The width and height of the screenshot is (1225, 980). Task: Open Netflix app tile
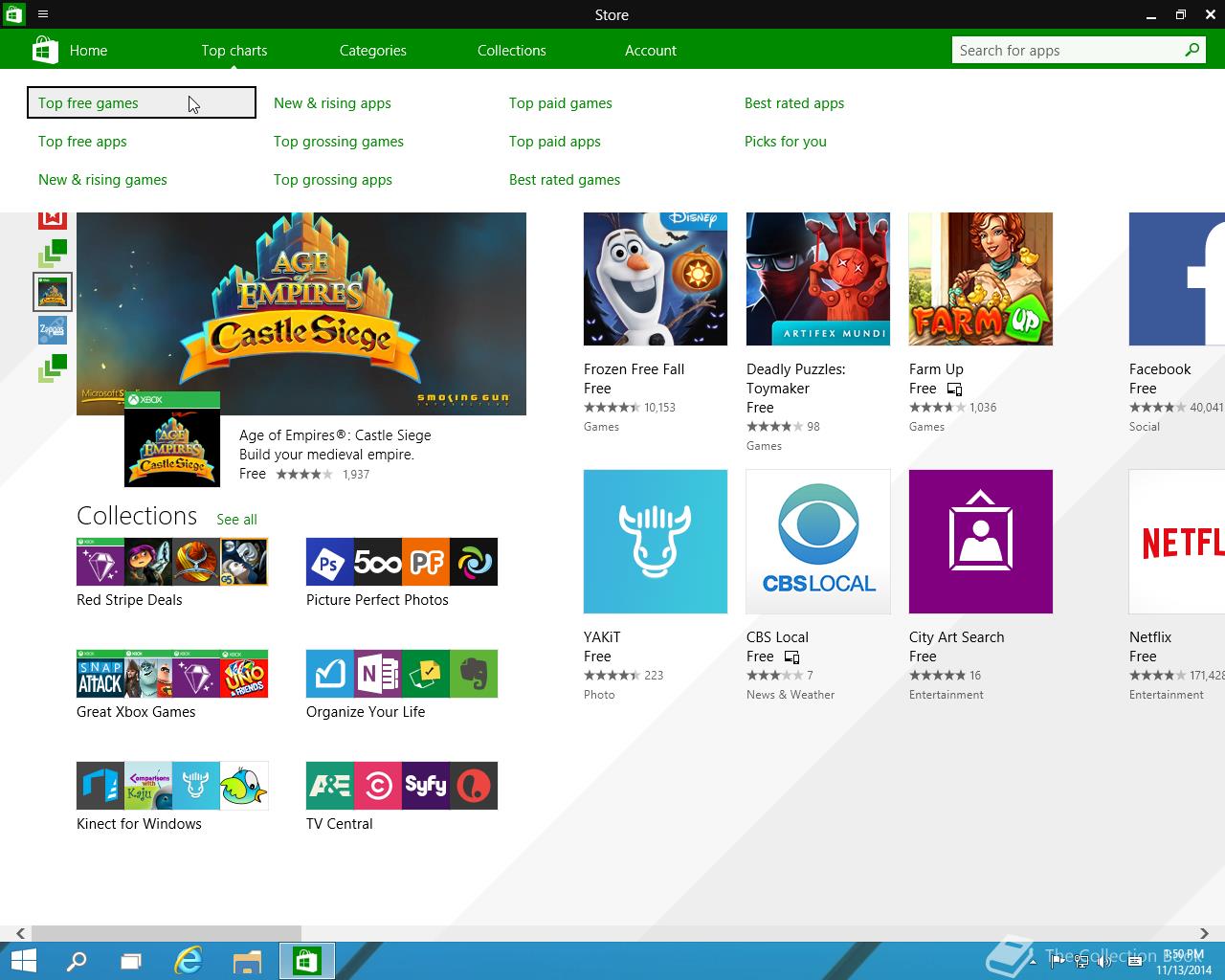click(1177, 542)
